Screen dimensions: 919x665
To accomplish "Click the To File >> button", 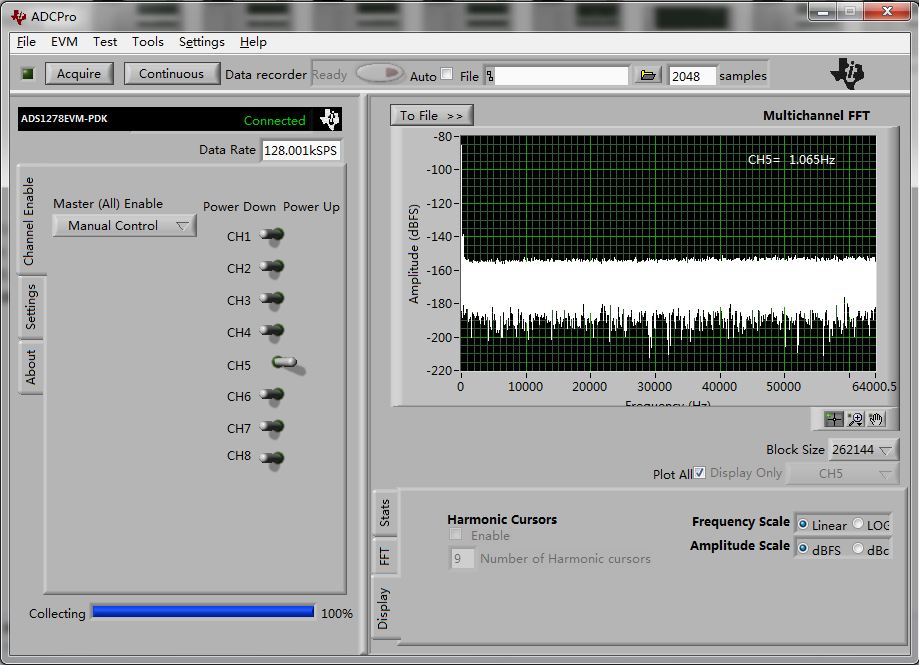I will pyautogui.click(x=431, y=116).
